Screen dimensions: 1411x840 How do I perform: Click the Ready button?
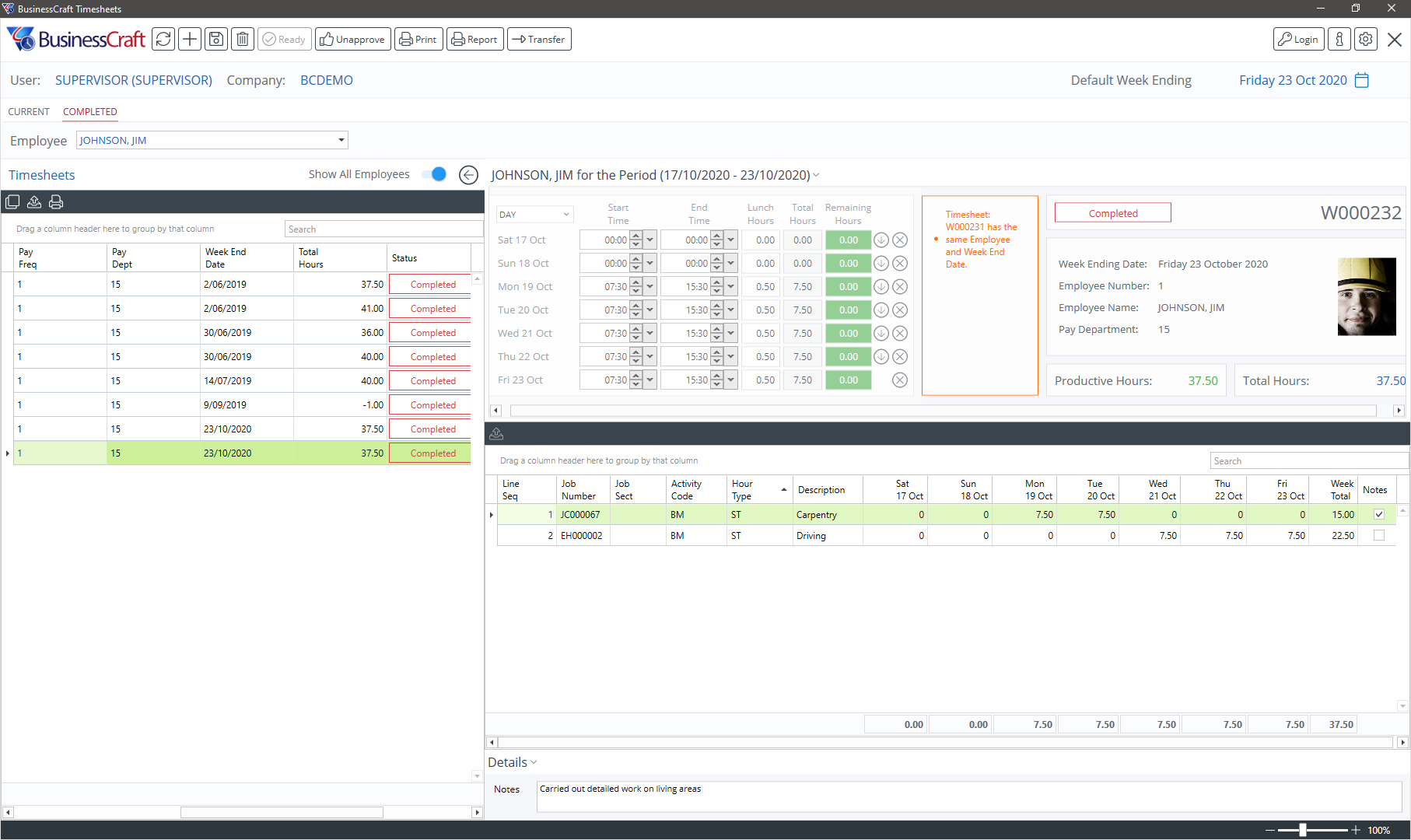pos(285,39)
